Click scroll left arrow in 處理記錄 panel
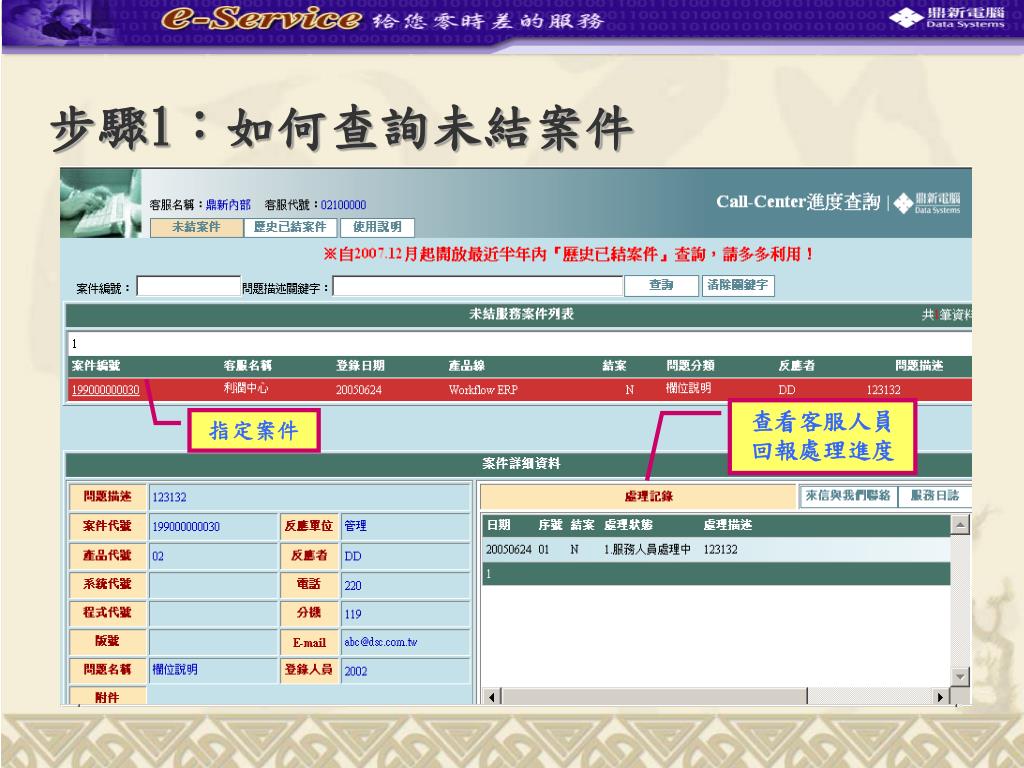This screenshot has width=1024, height=768. pyautogui.click(x=492, y=697)
